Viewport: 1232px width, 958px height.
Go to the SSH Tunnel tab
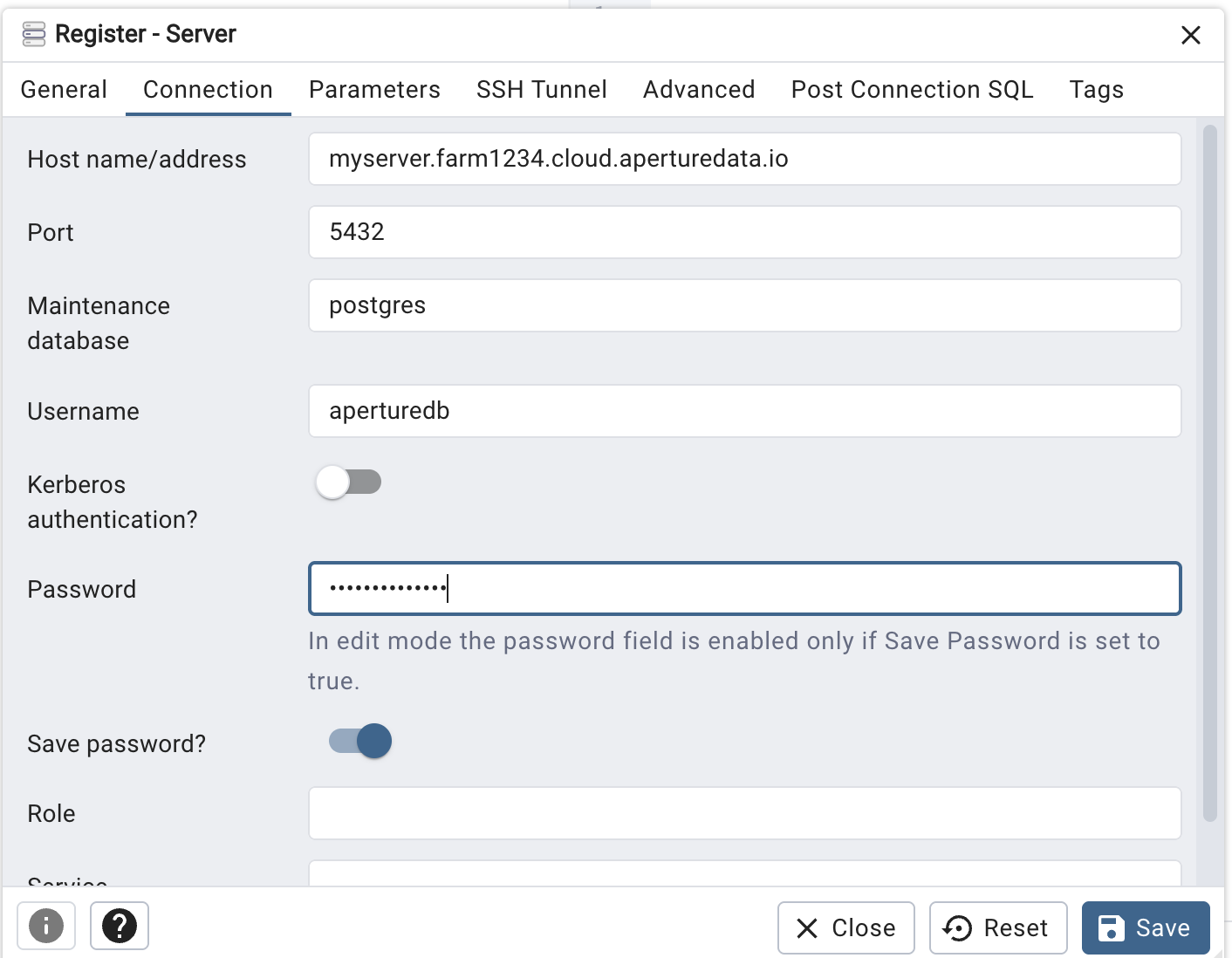542,90
